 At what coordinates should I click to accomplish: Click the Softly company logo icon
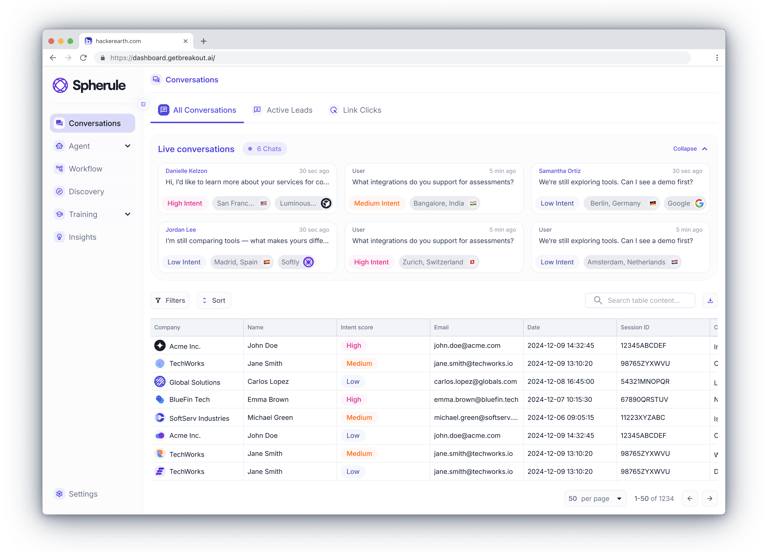[308, 262]
